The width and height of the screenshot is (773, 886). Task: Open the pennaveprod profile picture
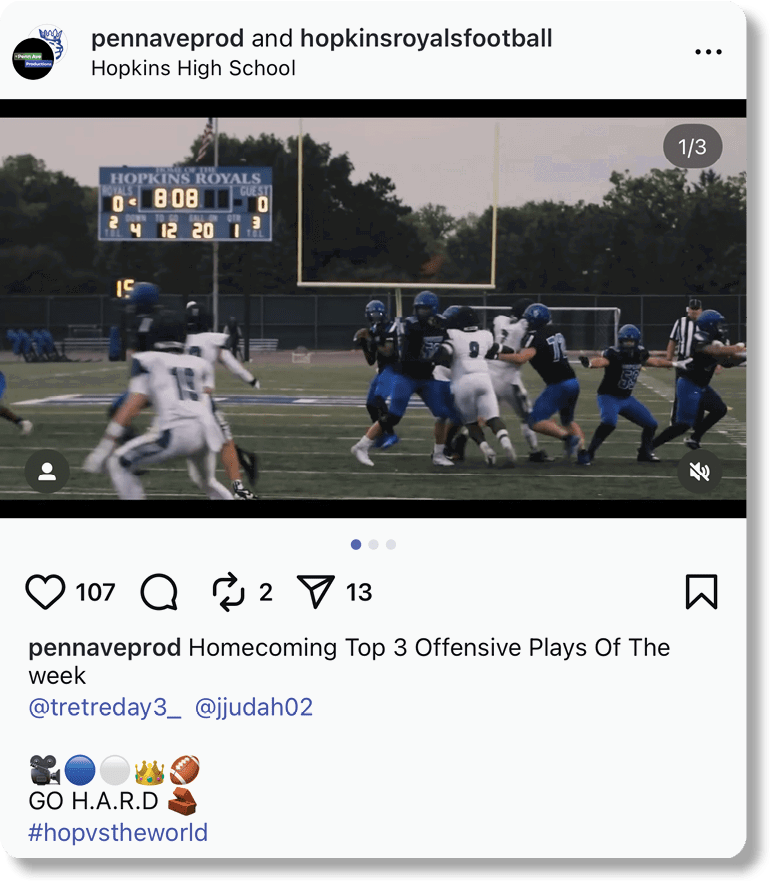(33, 58)
